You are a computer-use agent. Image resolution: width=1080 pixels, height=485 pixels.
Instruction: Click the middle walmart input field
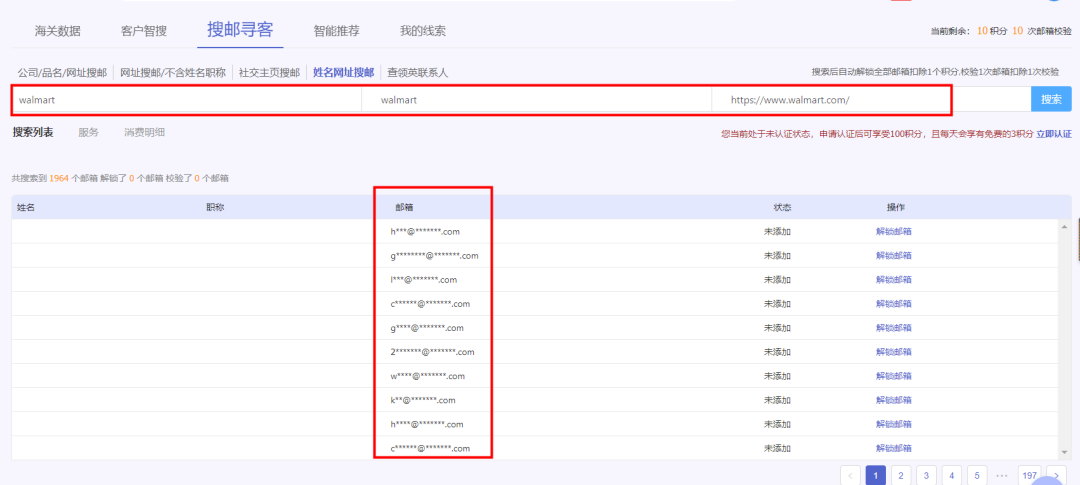(537, 100)
